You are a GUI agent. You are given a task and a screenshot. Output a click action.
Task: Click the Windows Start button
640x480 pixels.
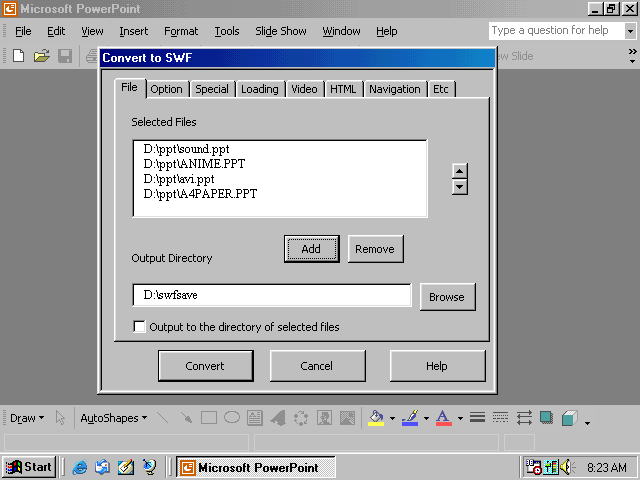29,467
